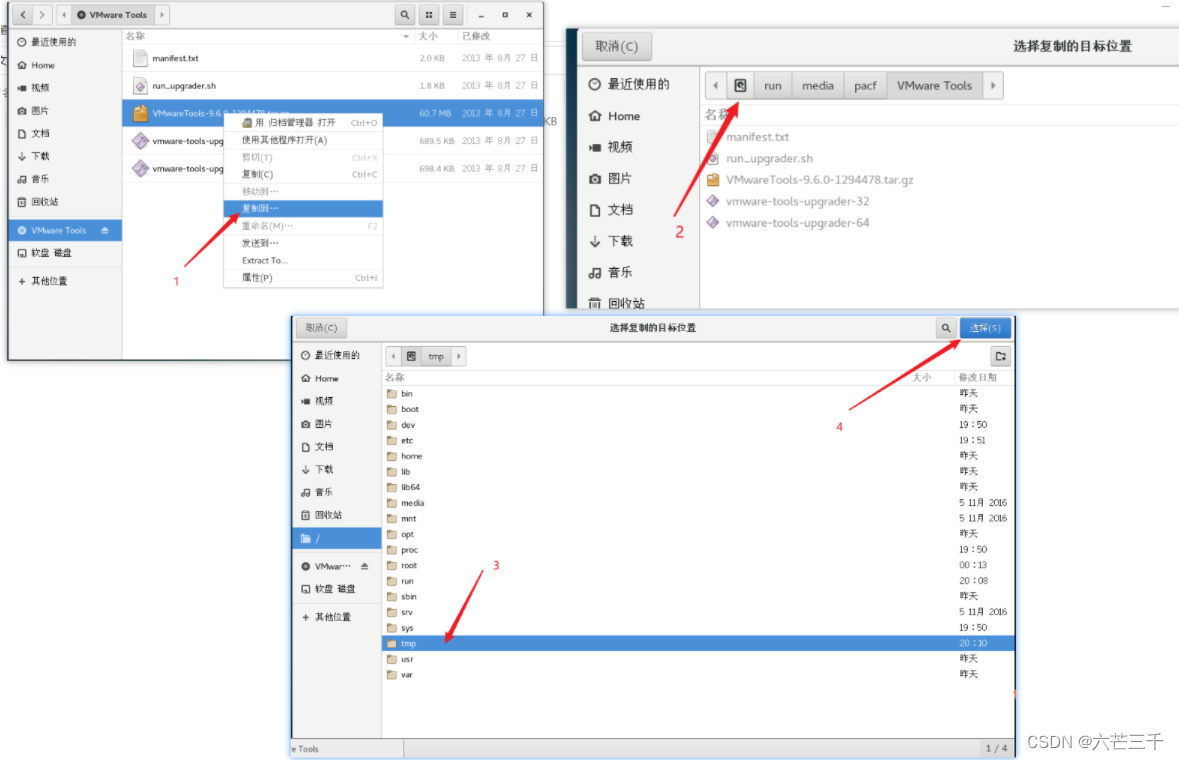This screenshot has width=1179, height=760.
Task: Select the var folder in bottom dialog
Action: coord(699,674)
